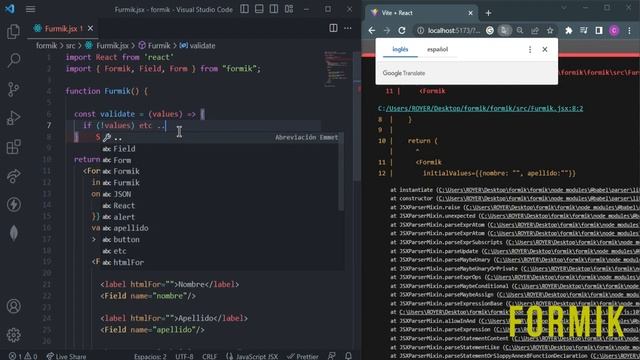Open the Thunder Client lightning icon
640x360 pixels.
point(13,204)
